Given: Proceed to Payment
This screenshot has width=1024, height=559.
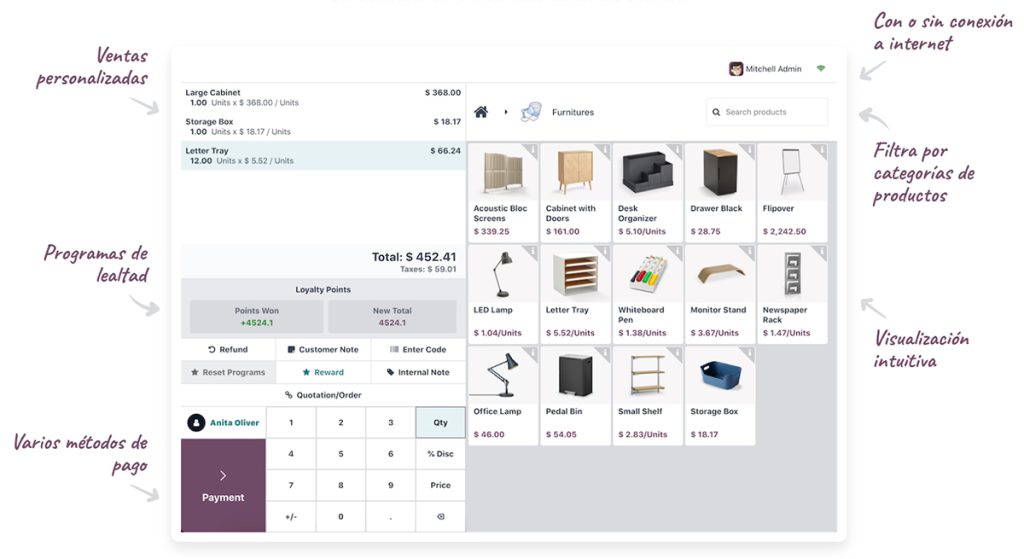Looking at the screenshot, I should click(x=223, y=485).
